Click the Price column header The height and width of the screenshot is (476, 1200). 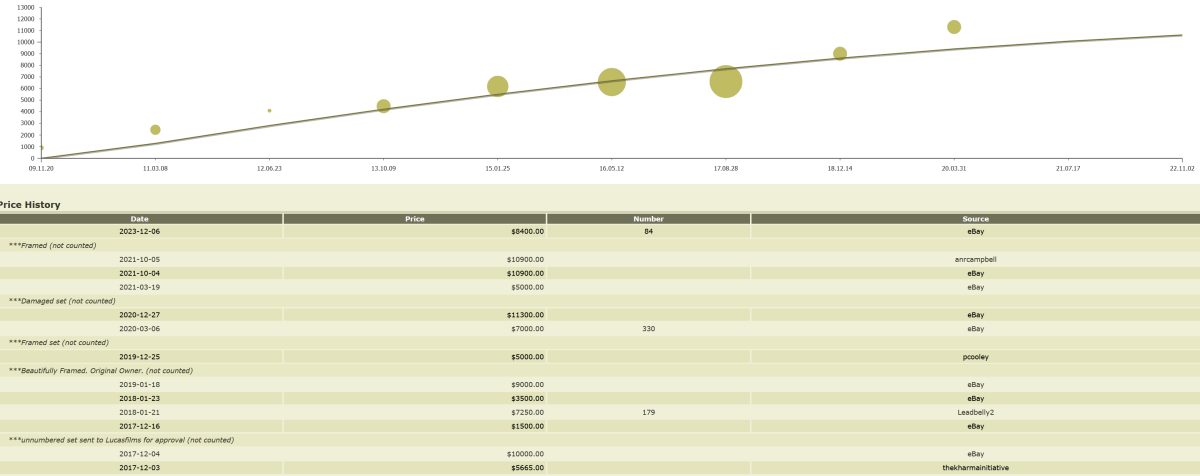click(415, 218)
